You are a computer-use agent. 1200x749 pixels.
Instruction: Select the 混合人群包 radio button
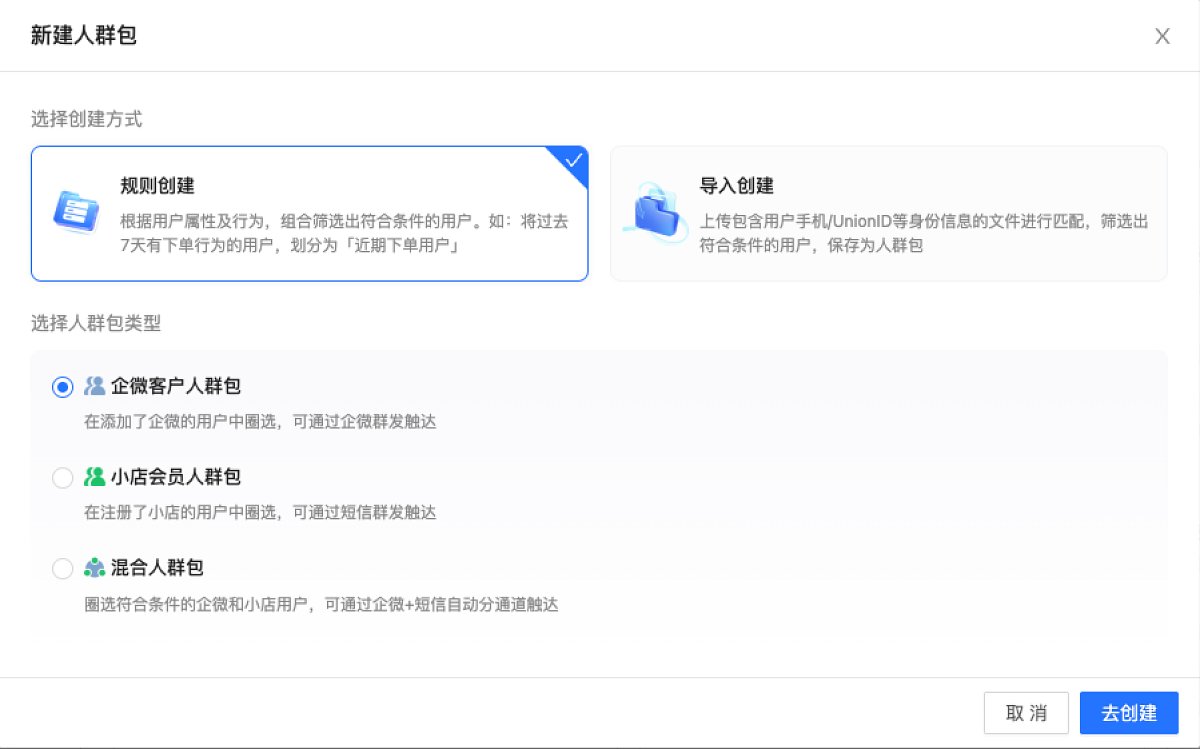tap(63, 569)
